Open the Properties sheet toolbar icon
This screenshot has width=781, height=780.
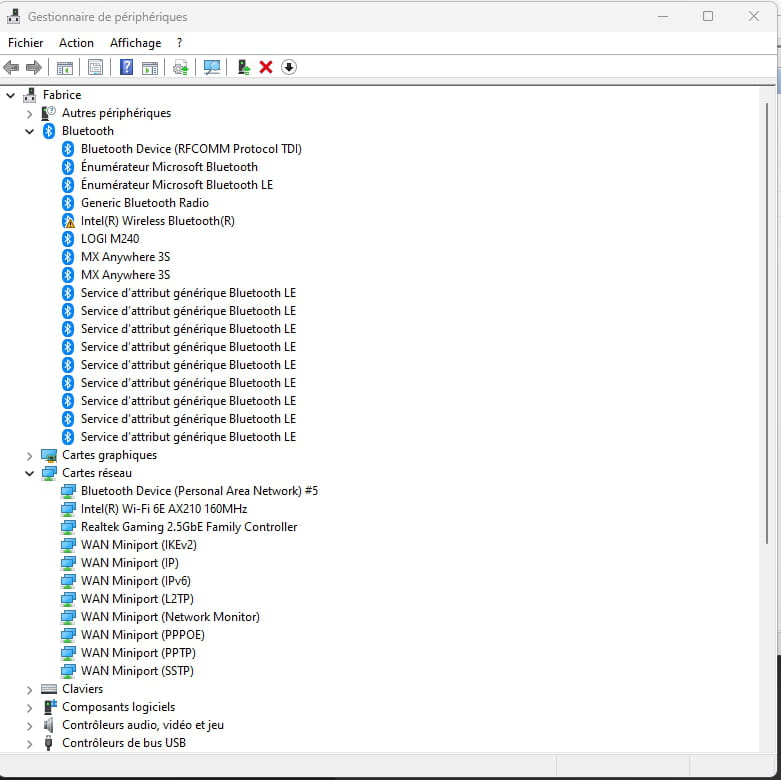(x=95, y=67)
